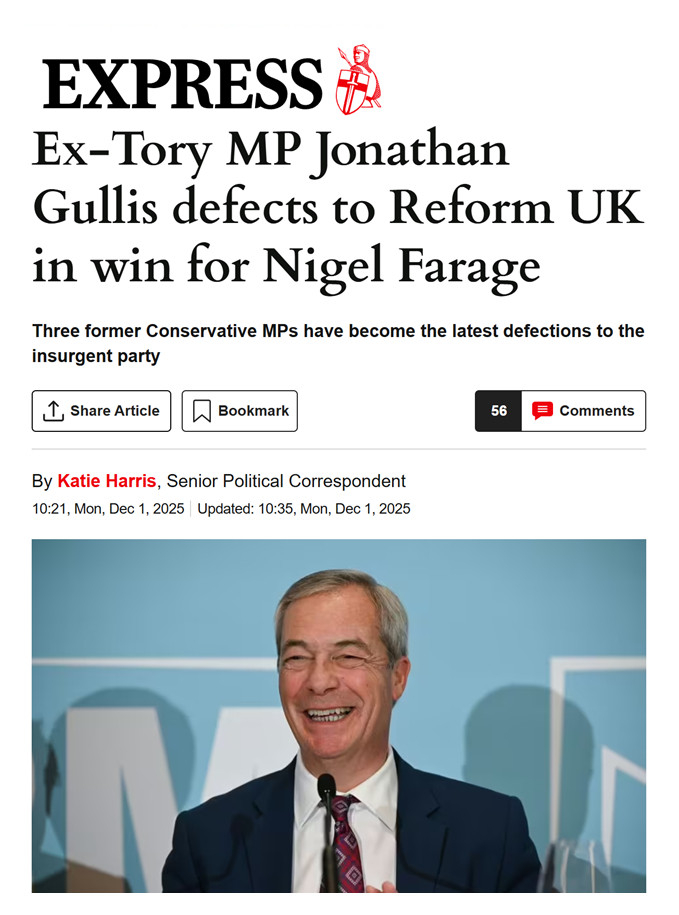Click the EXPRESS wordmark logo
The width and height of the screenshot is (679, 915).
coord(182,83)
